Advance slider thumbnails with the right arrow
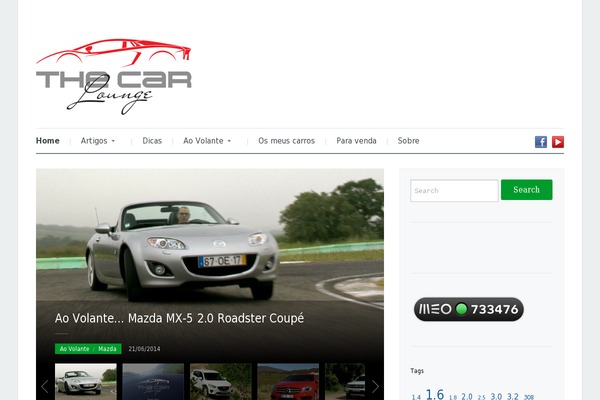This screenshot has width=600, height=400. pyautogui.click(x=375, y=386)
